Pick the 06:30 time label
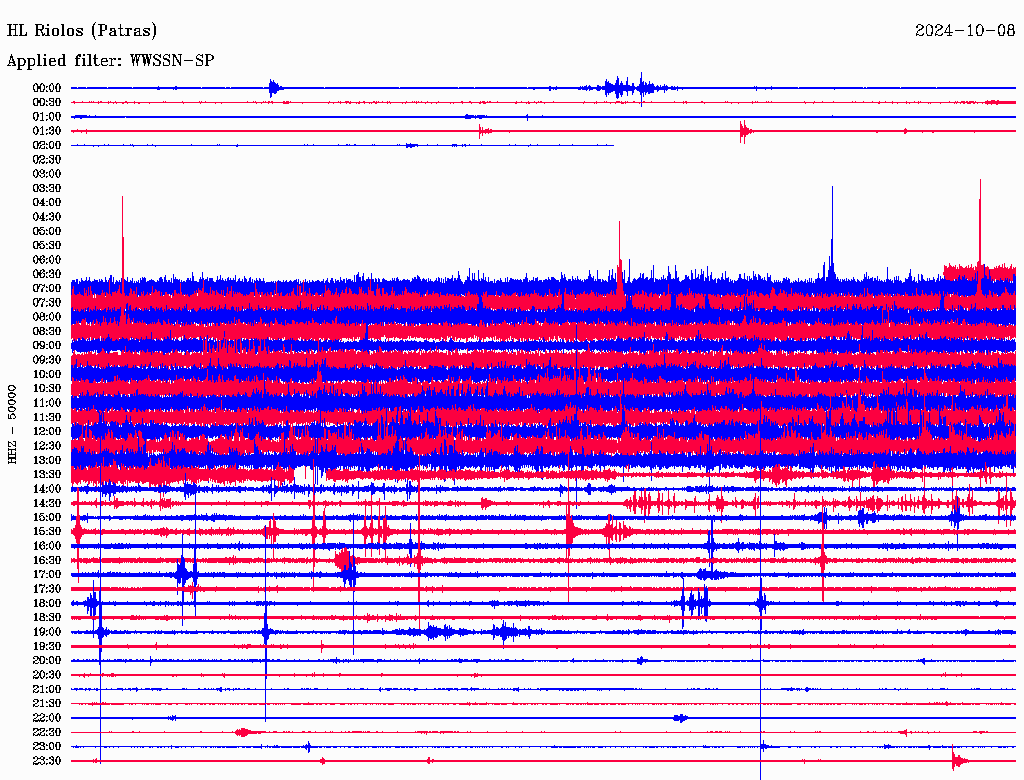This screenshot has width=1024, height=780. 47,274
